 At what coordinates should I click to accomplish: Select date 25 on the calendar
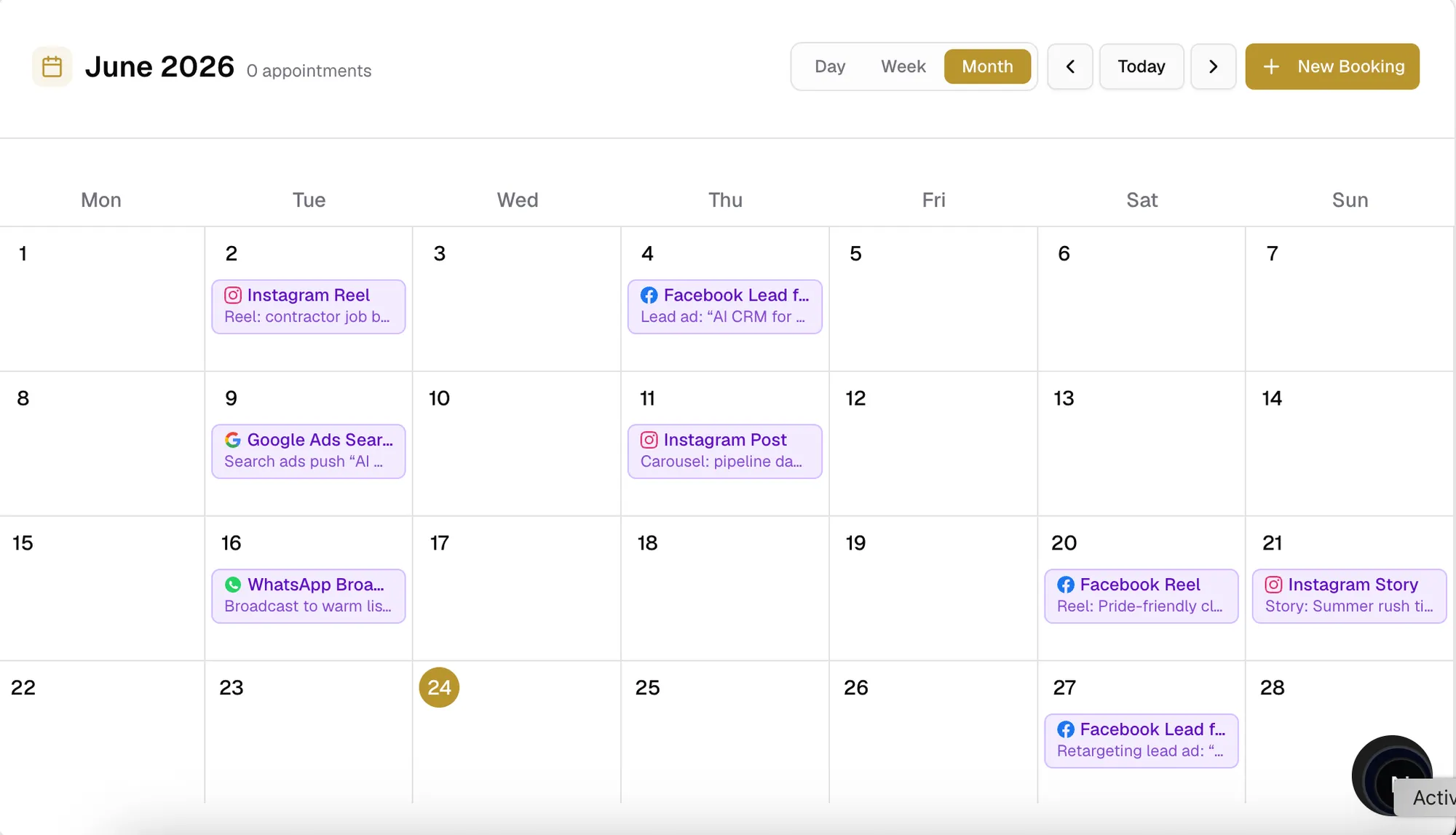(648, 688)
